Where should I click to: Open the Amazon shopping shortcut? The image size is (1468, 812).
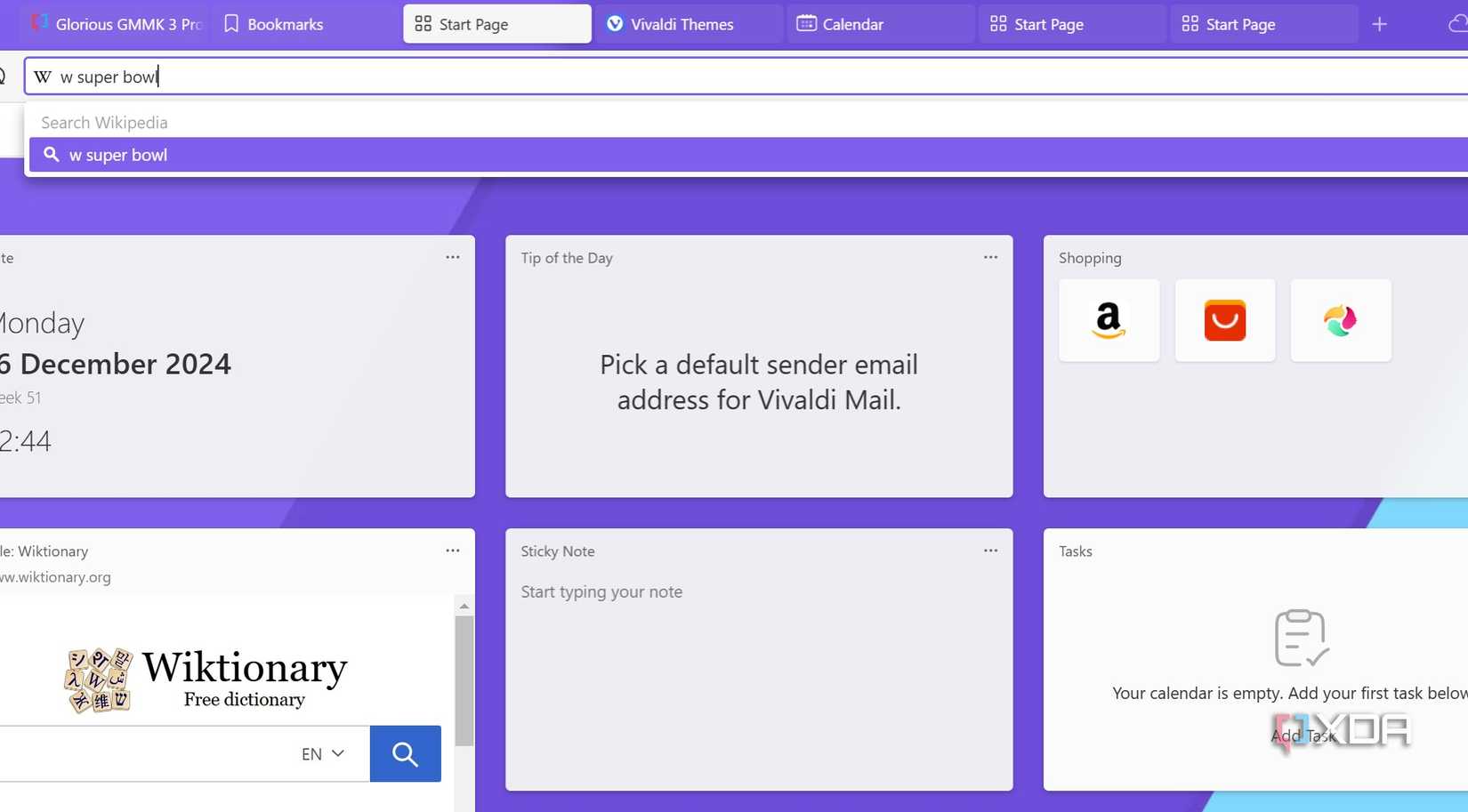(1109, 320)
